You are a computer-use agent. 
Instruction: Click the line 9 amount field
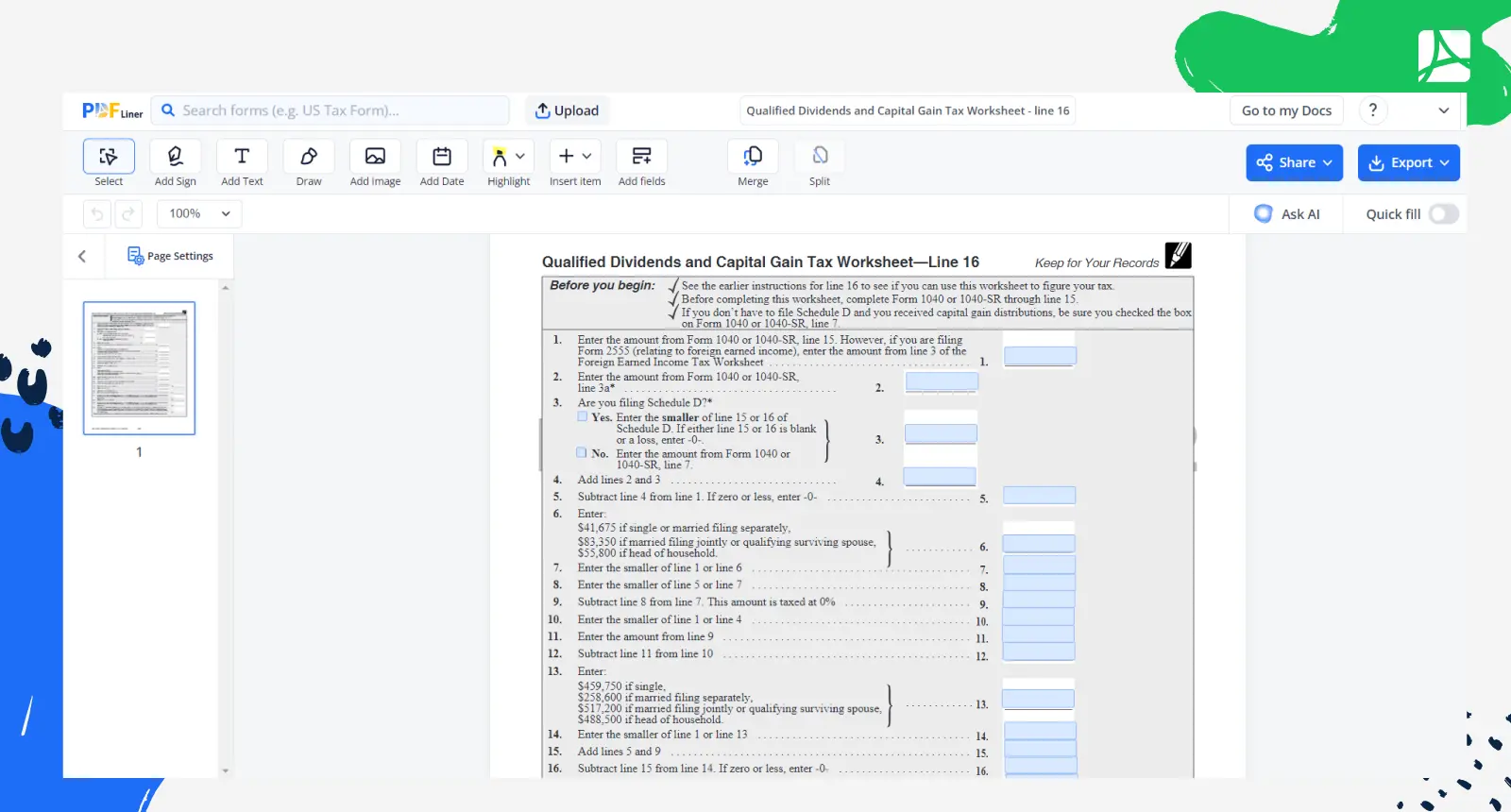pos(1039,600)
